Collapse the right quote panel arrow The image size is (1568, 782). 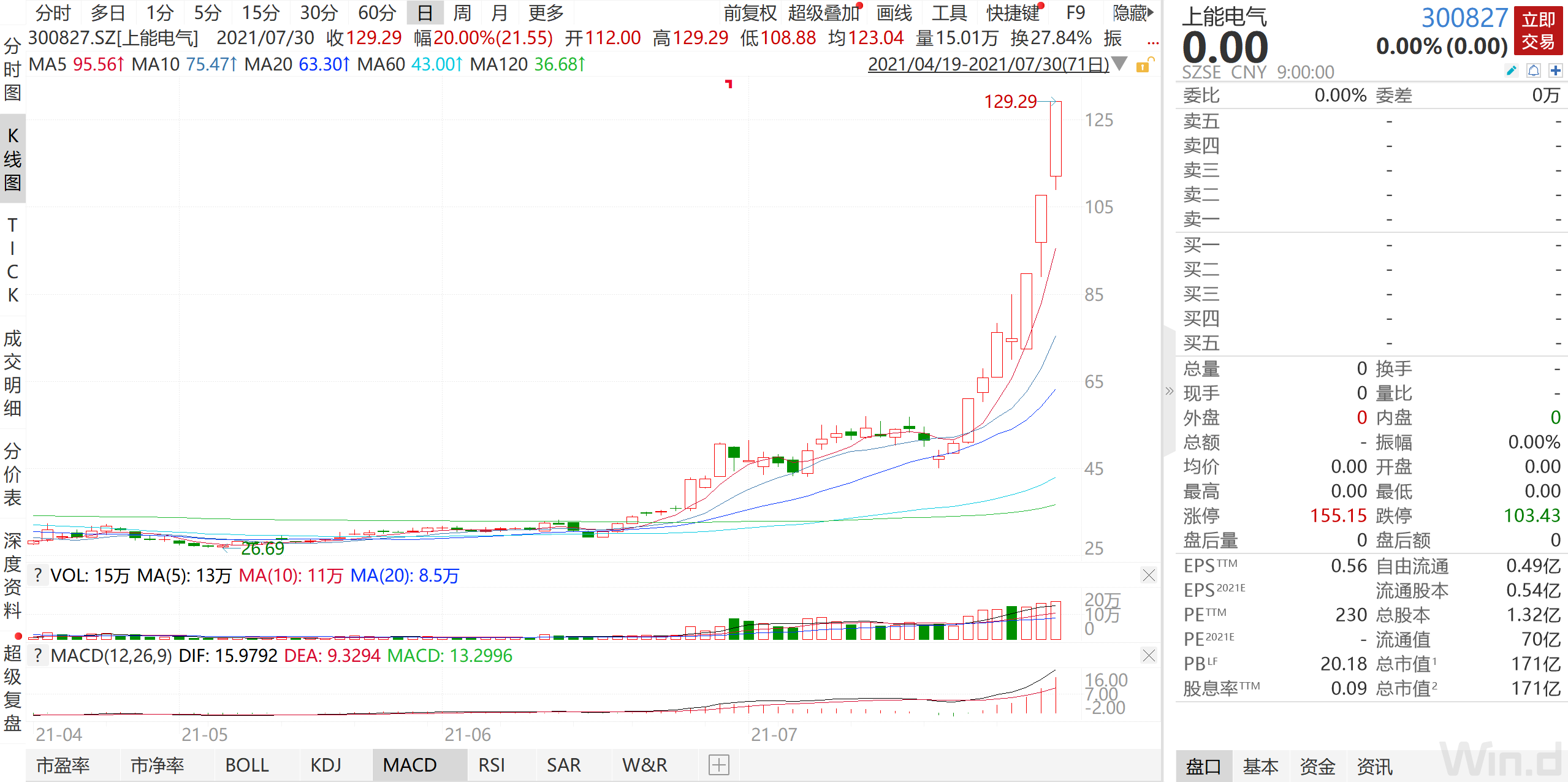click(x=1169, y=391)
